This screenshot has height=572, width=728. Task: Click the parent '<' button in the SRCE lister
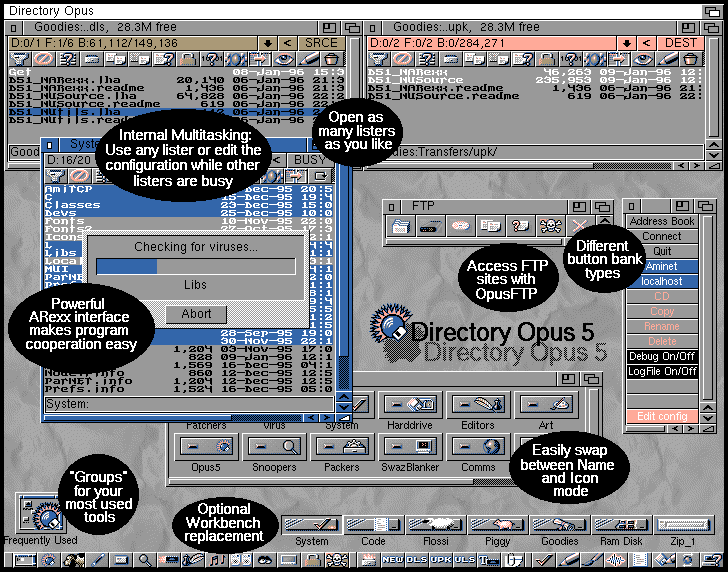coord(287,43)
